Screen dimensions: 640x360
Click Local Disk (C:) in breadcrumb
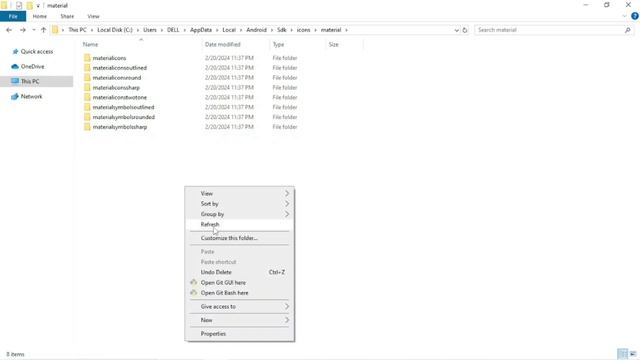coord(115,30)
